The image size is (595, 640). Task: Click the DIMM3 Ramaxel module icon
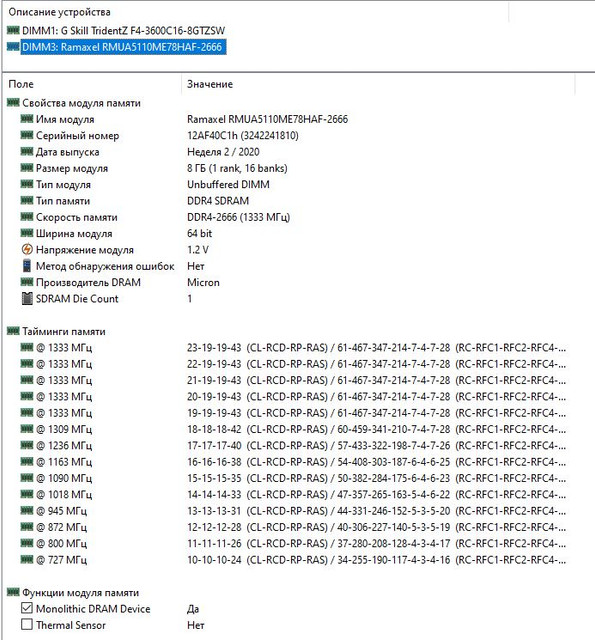pyautogui.click(x=13, y=47)
